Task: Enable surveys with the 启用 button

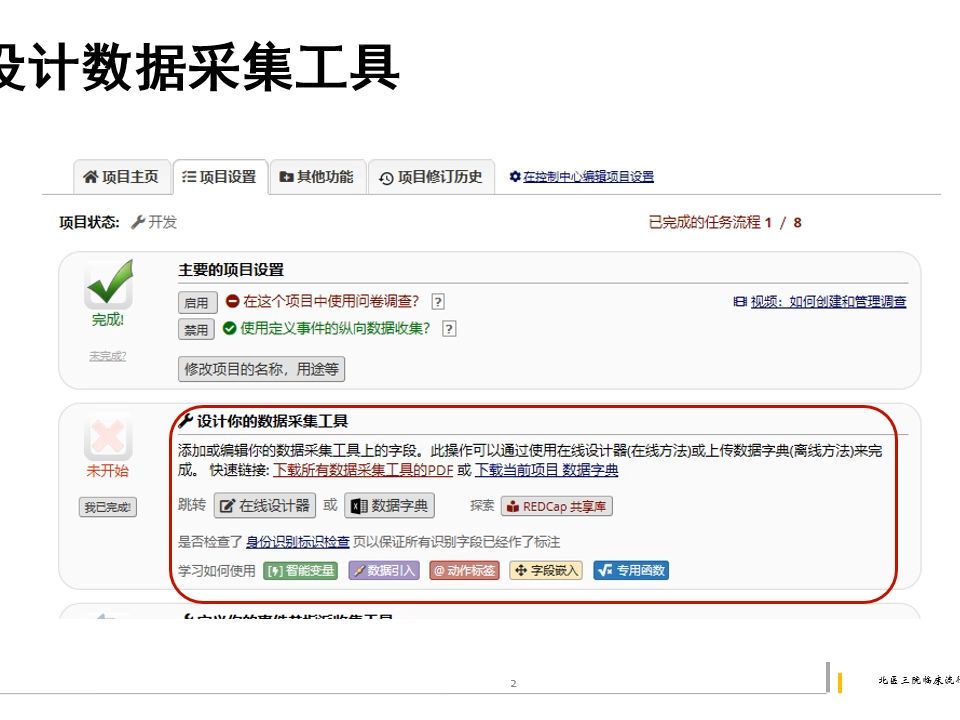Action: pyautogui.click(x=196, y=302)
